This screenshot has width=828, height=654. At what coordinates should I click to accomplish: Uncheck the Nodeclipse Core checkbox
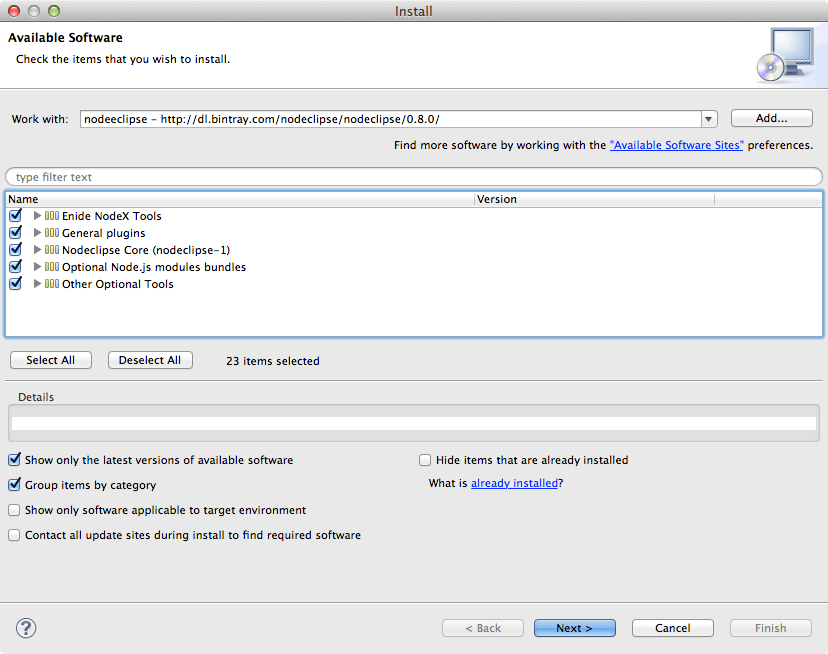[15, 249]
